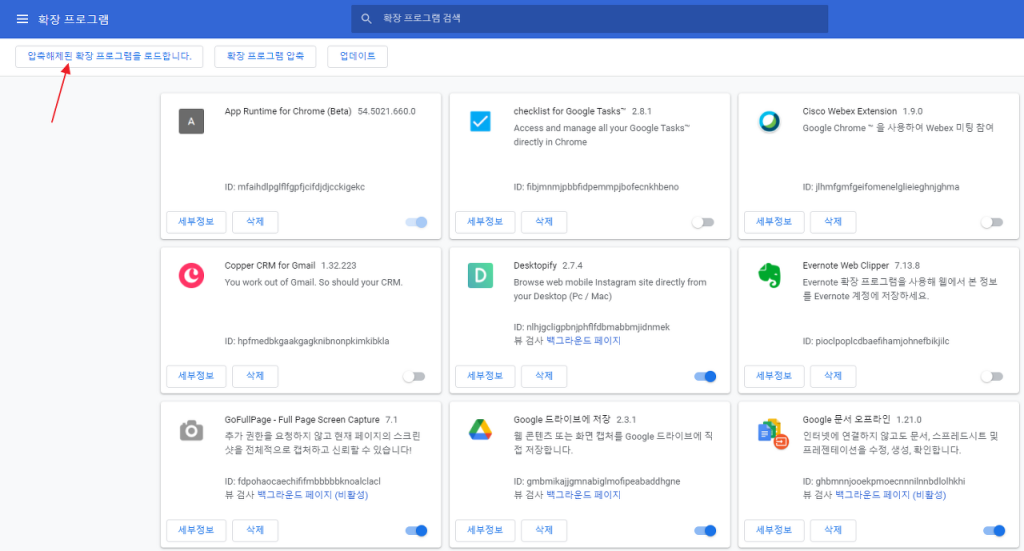Click the App Runtime for Chrome icon
The width and height of the screenshot is (1024, 551).
(191, 121)
